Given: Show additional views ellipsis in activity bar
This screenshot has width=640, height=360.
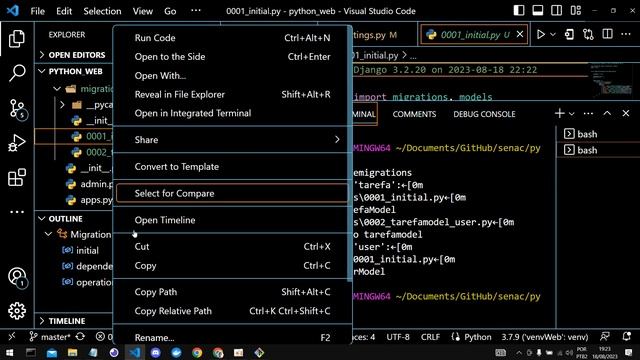Looking at the screenshot, I should tap(17, 212).
